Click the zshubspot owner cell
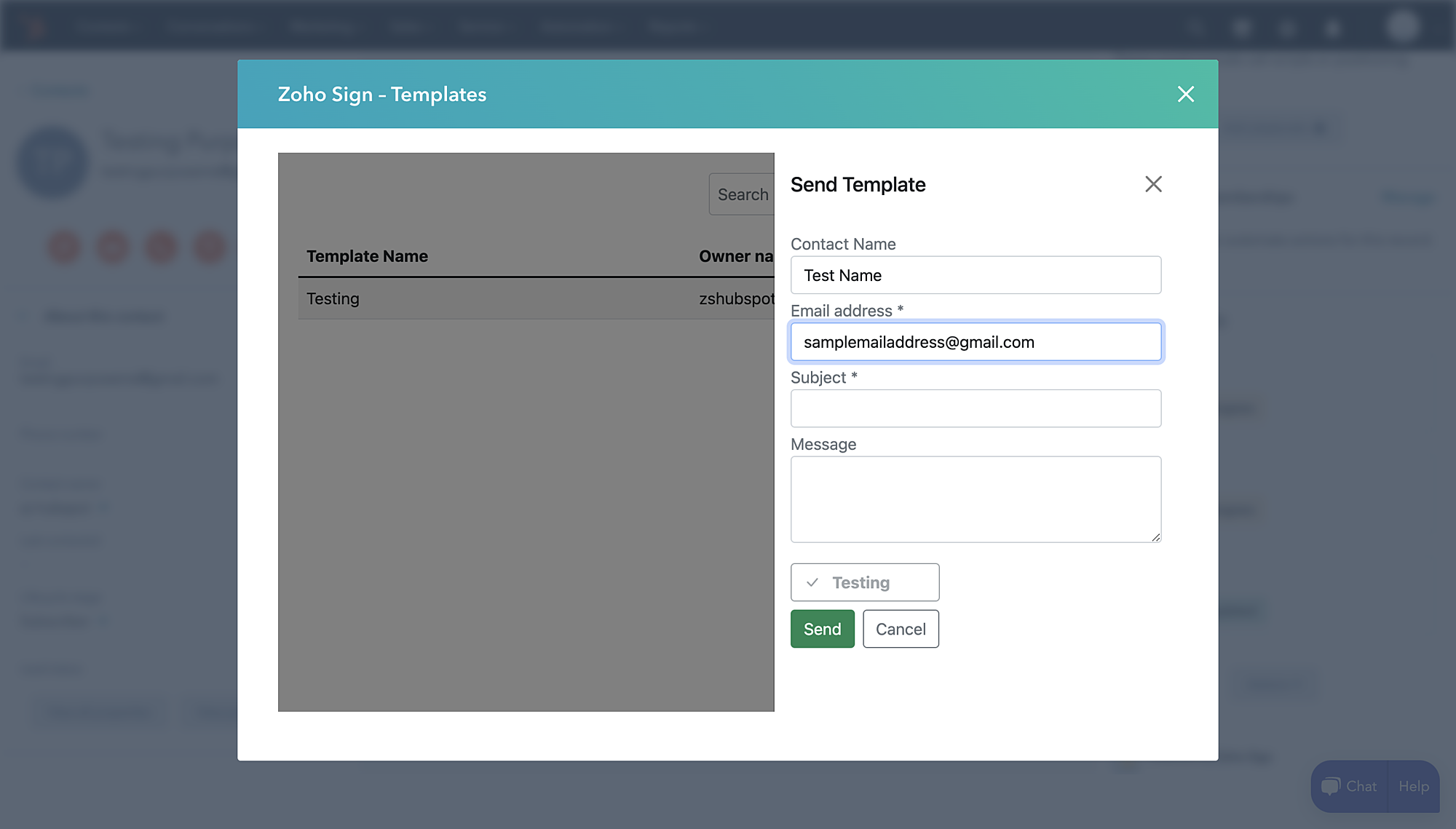This screenshot has width=1456, height=829. tap(736, 298)
